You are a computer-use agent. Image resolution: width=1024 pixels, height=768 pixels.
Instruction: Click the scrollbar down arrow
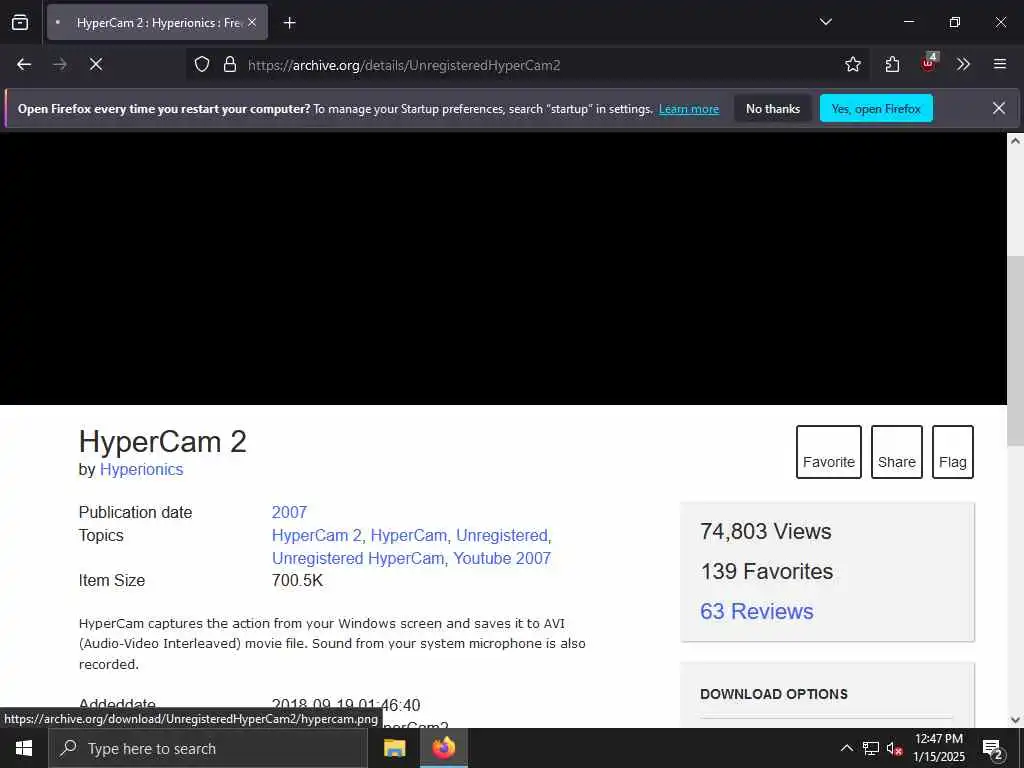1015,720
